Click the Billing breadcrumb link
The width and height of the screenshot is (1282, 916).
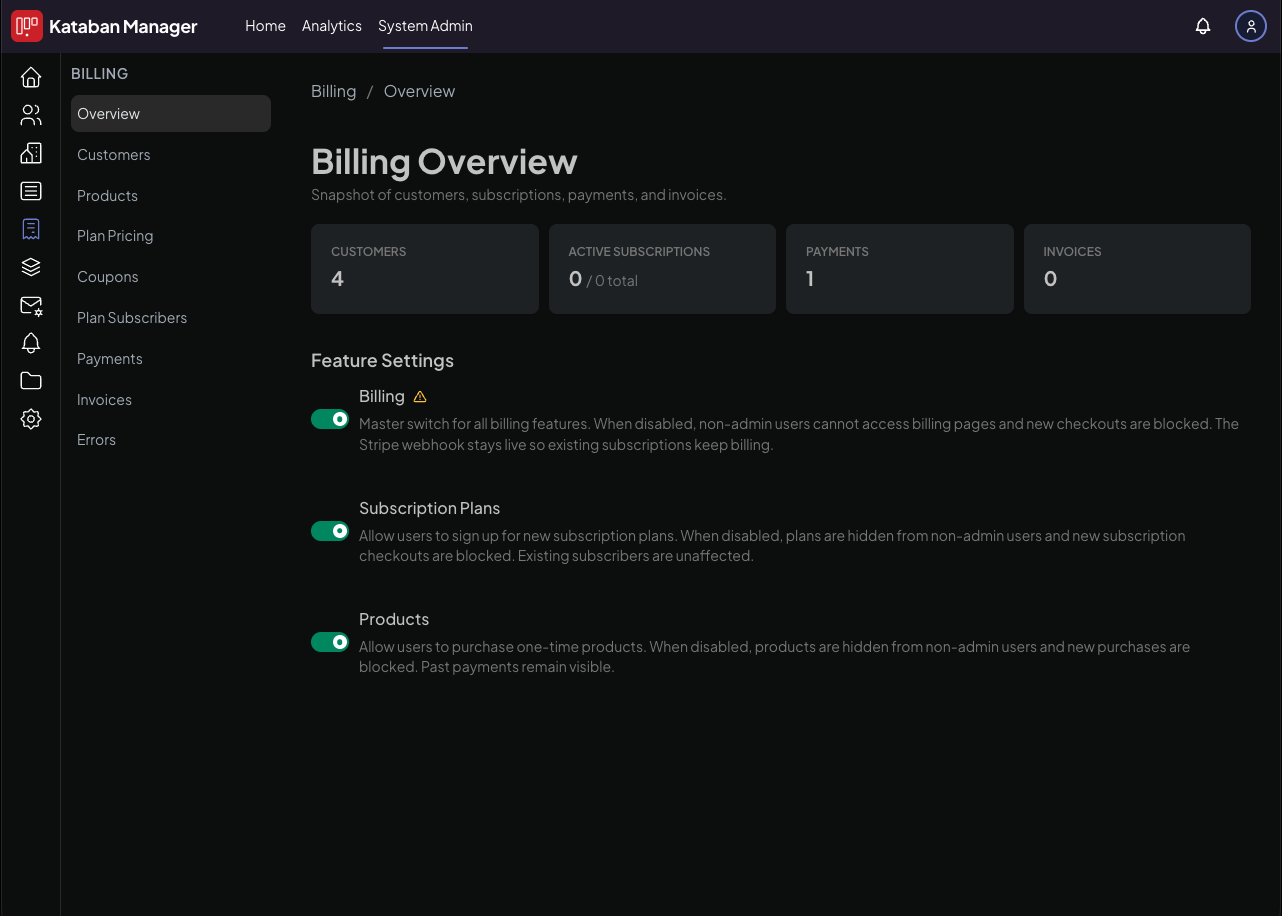333,91
